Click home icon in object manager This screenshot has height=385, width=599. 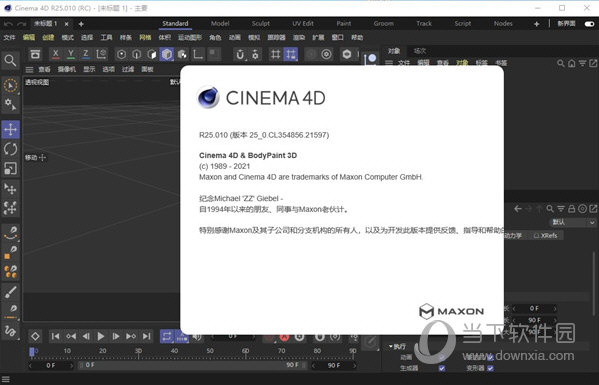(571, 63)
